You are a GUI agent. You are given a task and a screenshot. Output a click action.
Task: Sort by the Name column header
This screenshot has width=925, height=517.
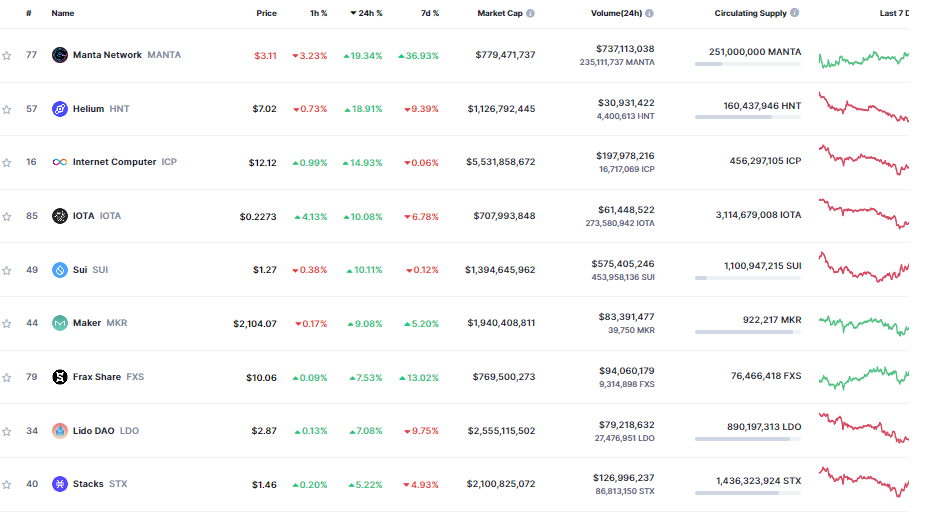[x=62, y=14]
